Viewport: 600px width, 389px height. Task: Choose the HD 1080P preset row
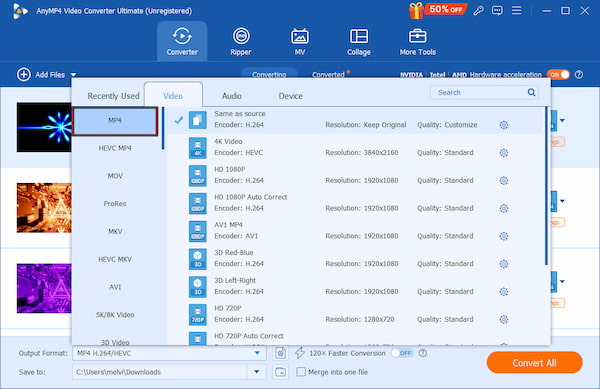(355, 175)
